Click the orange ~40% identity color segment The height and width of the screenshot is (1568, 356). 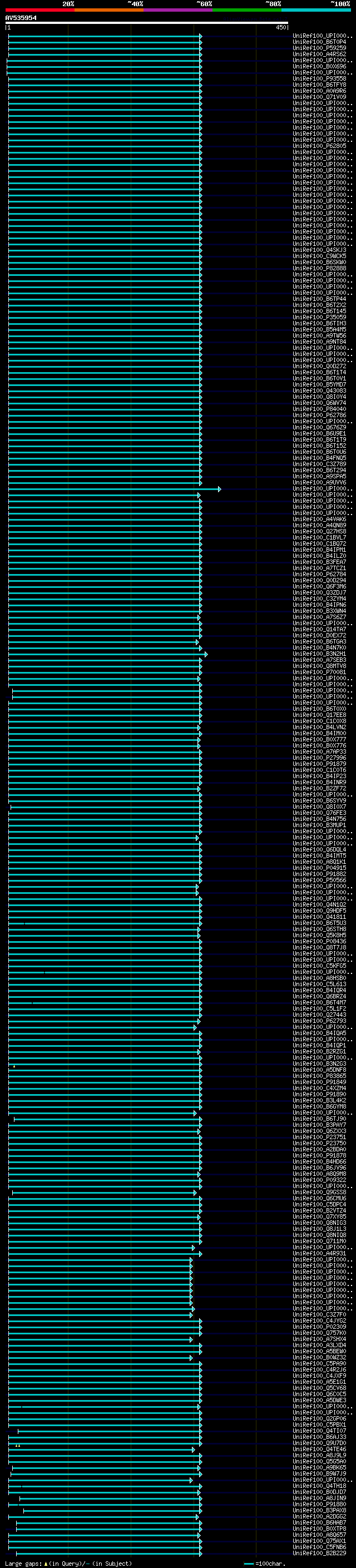click(x=109, y=10)
